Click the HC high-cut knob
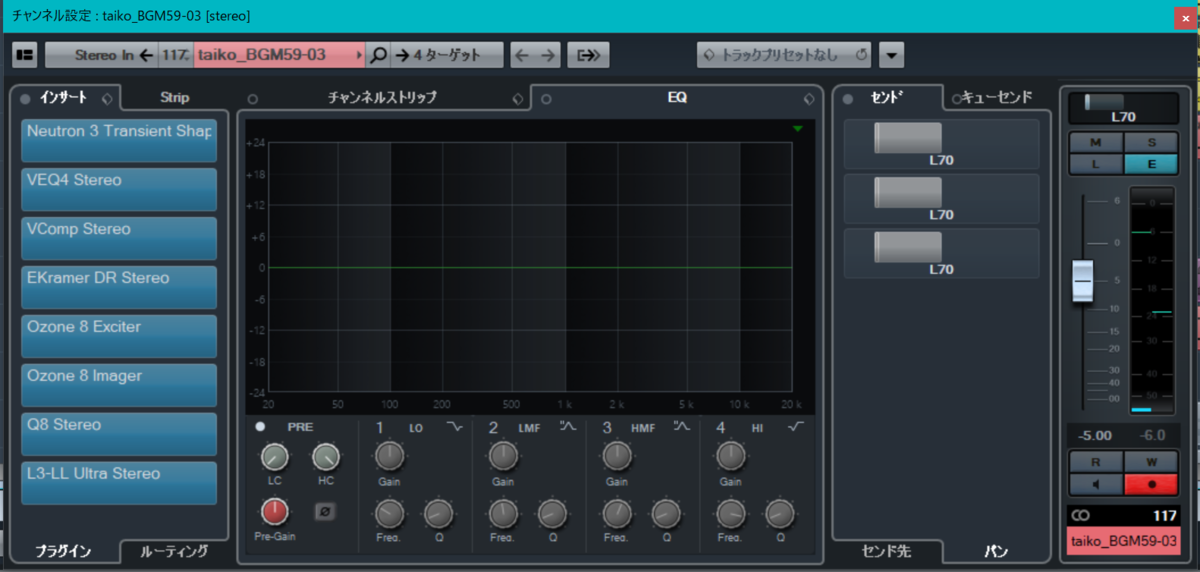 [325, 458]
